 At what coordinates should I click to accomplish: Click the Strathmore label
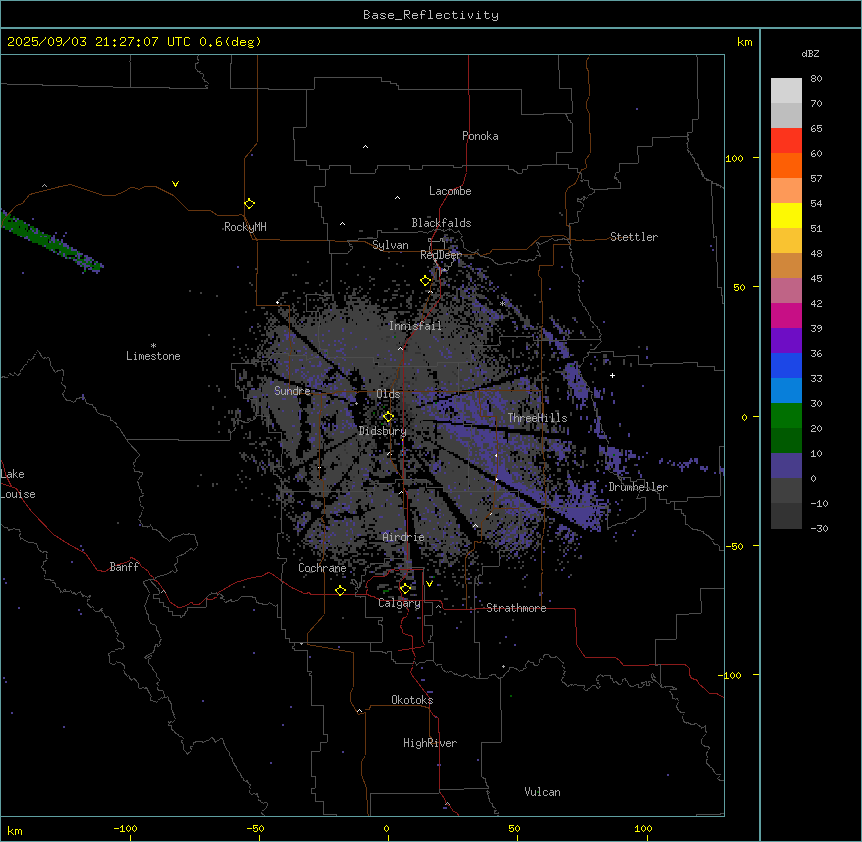tap(516, 608)
